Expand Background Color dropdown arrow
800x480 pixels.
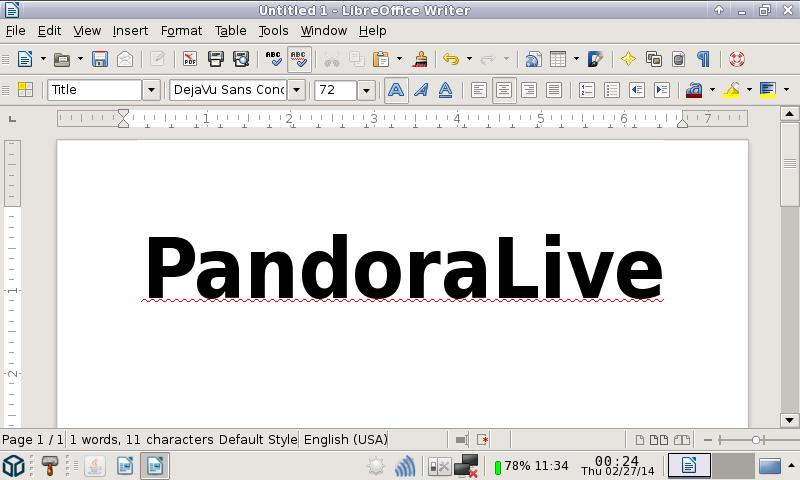tap(786, 90)
